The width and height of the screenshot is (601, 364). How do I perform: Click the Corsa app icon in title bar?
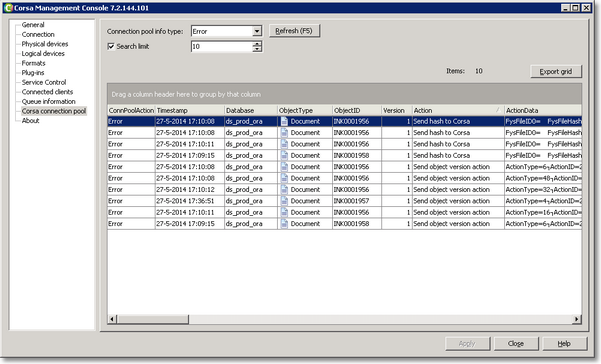pos(8,8)
